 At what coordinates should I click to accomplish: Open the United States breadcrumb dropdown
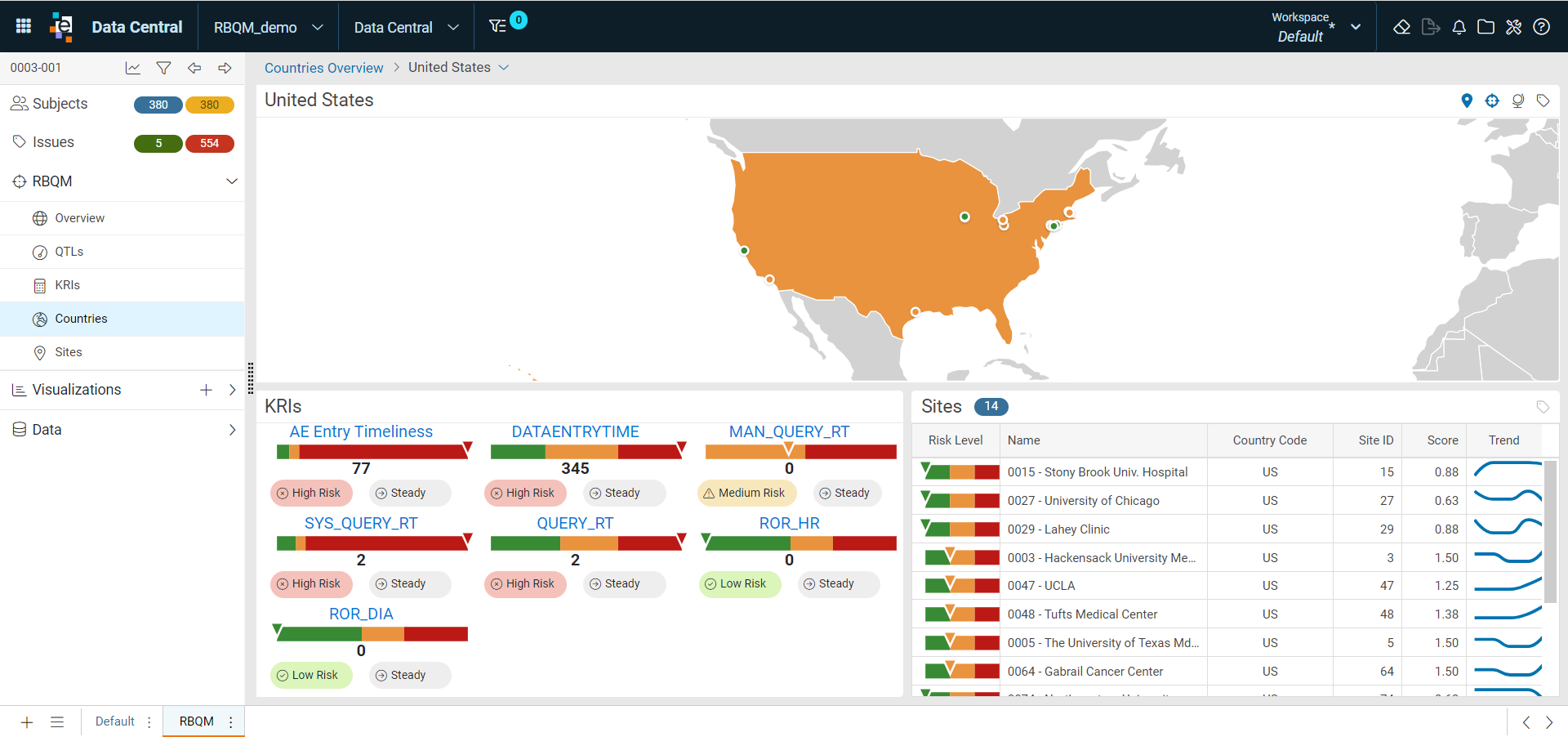504,67
